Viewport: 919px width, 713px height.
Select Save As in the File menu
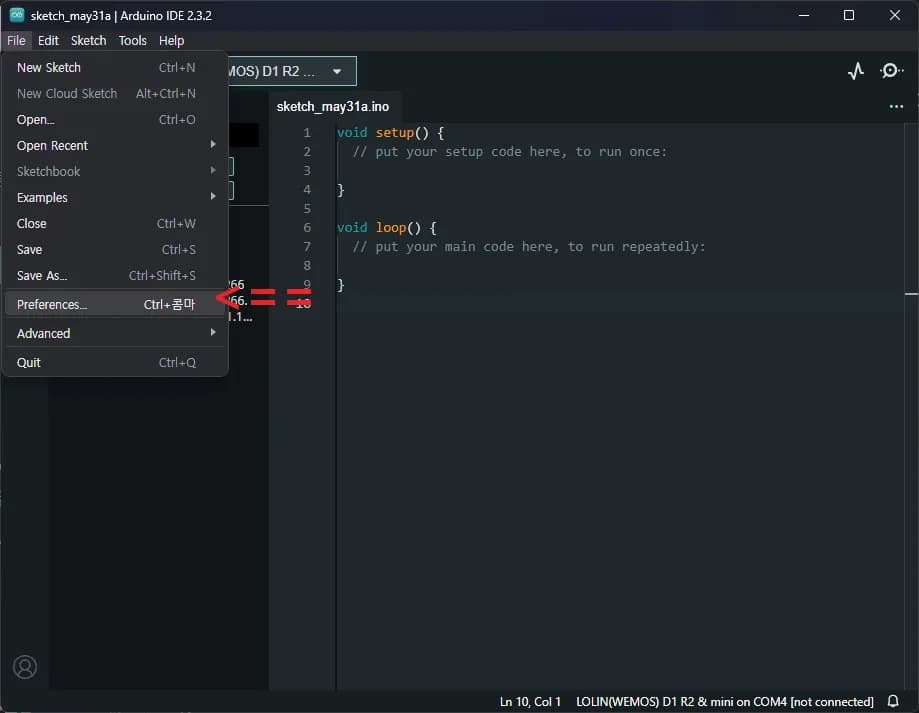(x=42, y=275)
